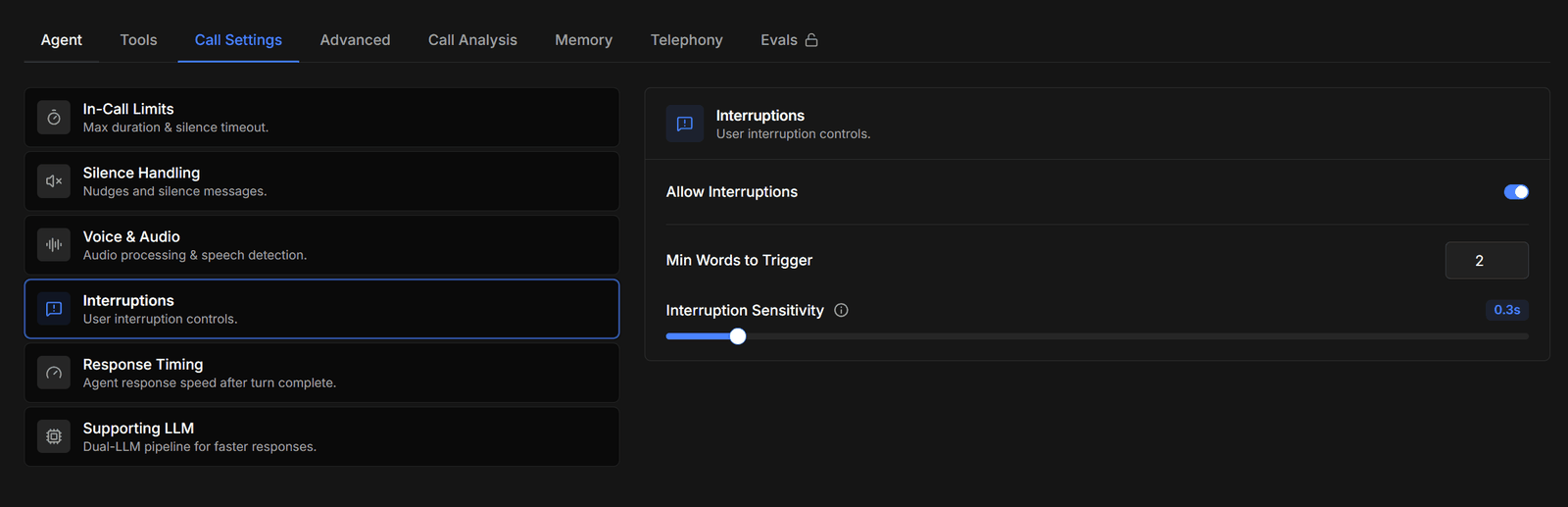Disable the Allow Interruptions toggle

click(1516, 192)
